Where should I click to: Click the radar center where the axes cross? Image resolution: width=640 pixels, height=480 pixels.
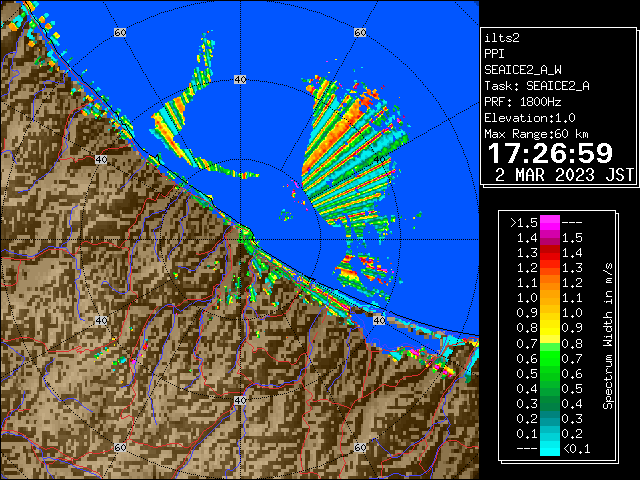pyautogui.click(x=240, y=240)
